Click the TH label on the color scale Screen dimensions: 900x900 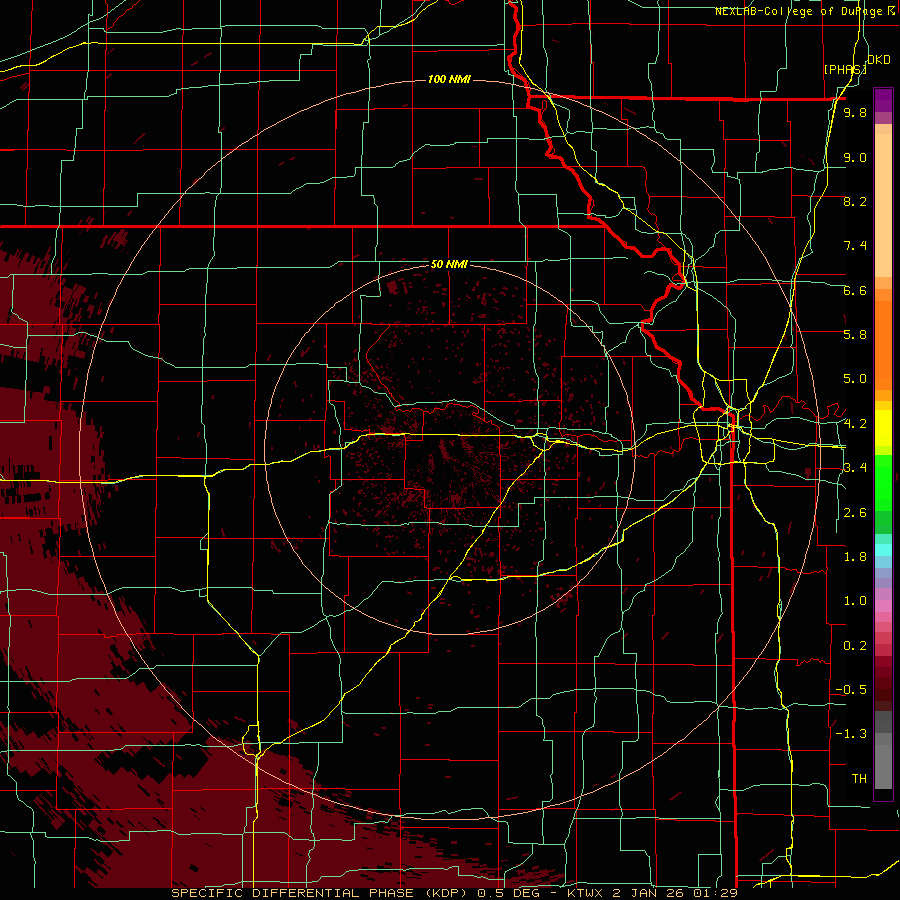(x=859, y=779)
